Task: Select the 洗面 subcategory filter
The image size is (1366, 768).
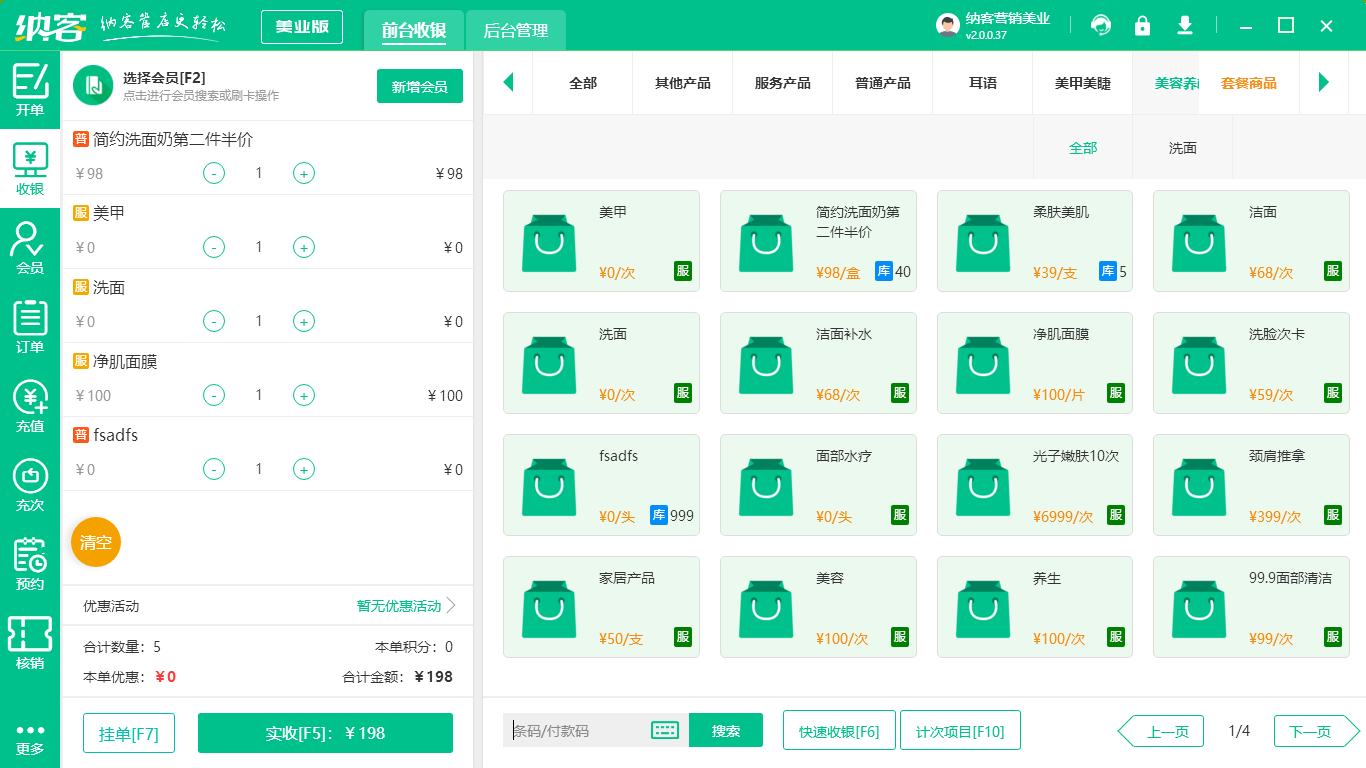Action: [x=1181, y=147]
